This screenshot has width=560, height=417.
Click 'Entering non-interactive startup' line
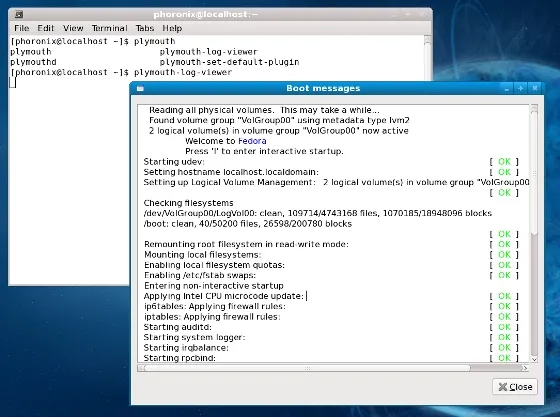pyautogui.click(x=214, y=286)
